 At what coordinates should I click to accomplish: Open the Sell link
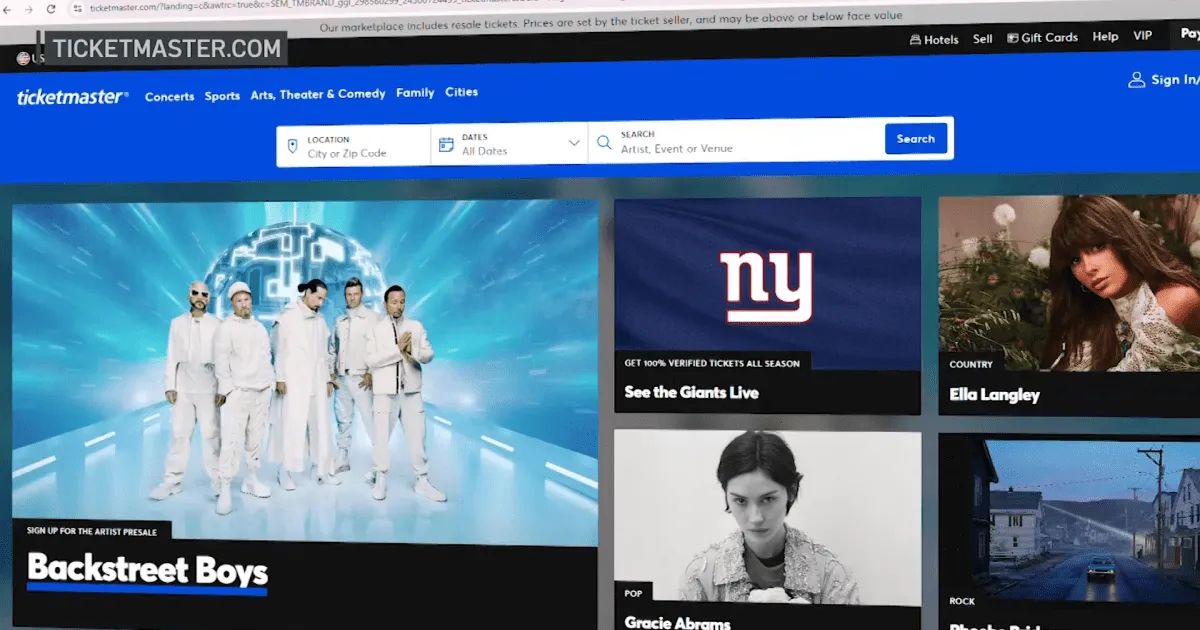coord(983,39)
